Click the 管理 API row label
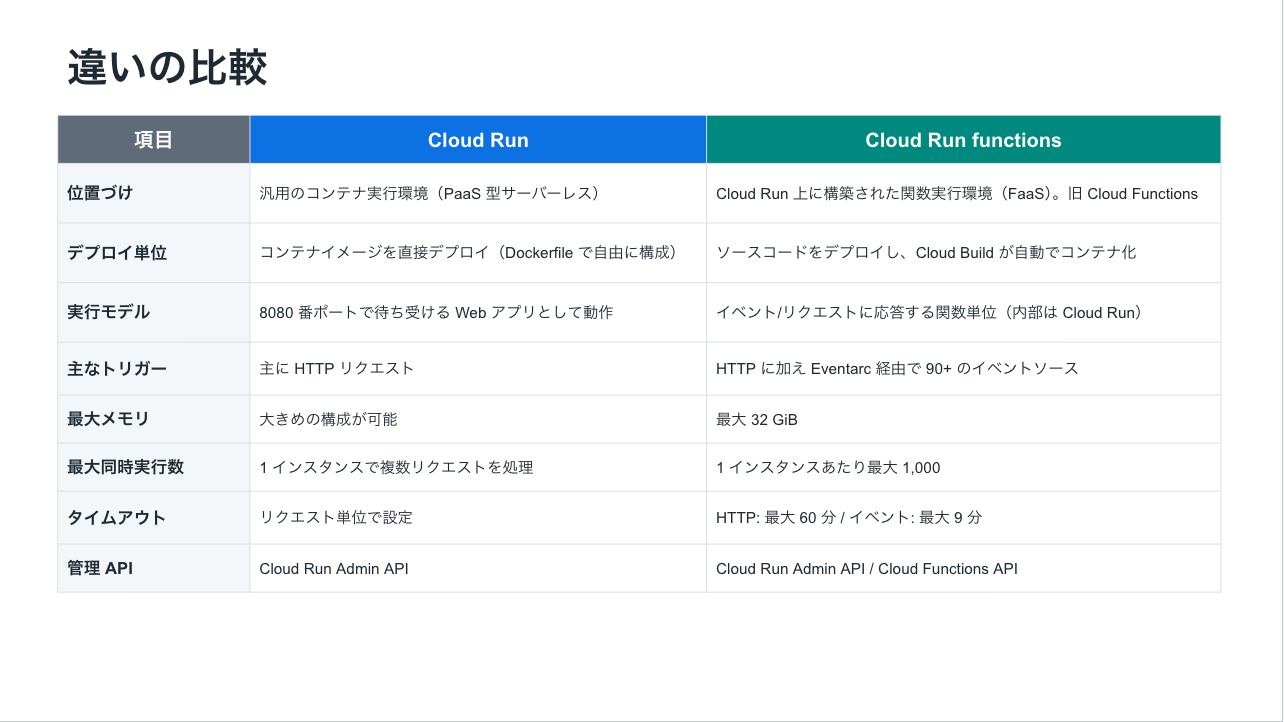1284x722 pixels. click(154, 568)
